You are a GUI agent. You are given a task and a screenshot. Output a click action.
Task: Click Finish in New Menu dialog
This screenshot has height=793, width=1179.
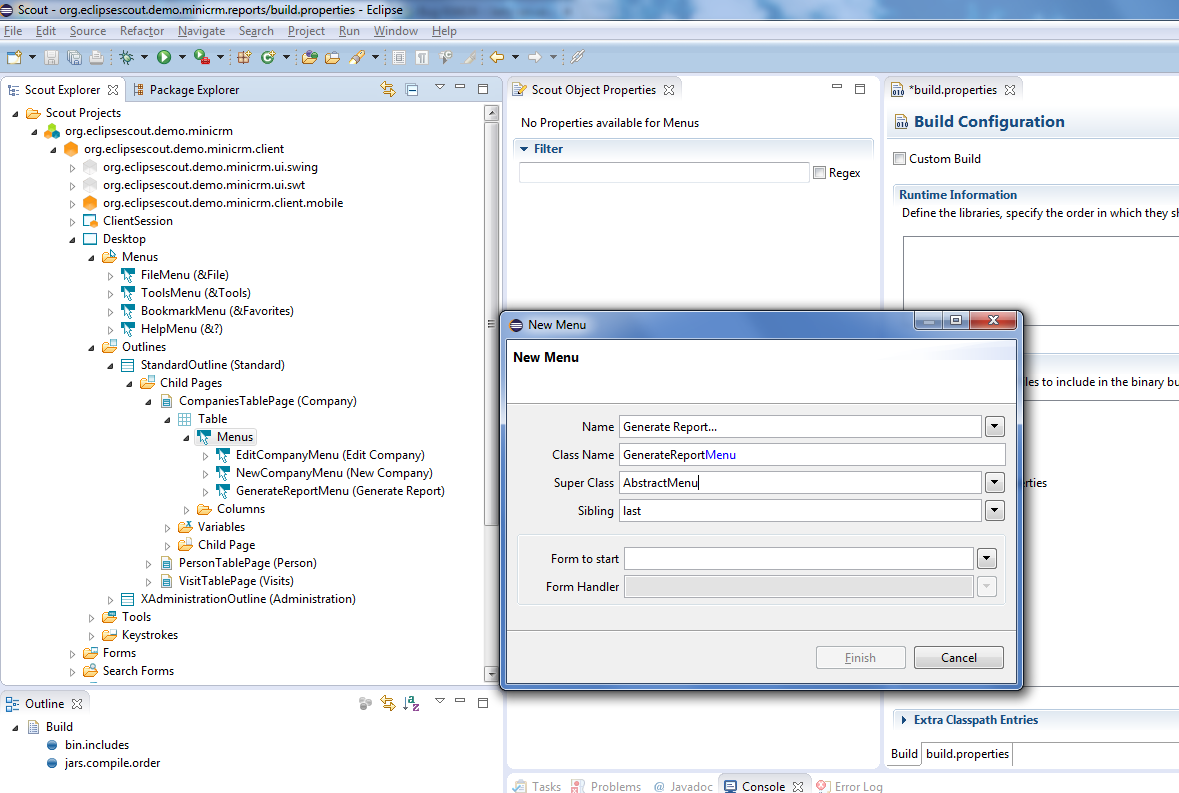coord(860,658)
